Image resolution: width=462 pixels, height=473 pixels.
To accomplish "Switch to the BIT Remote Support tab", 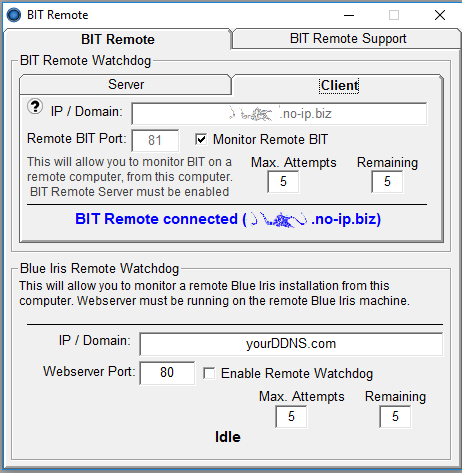I will click(347, 39).
